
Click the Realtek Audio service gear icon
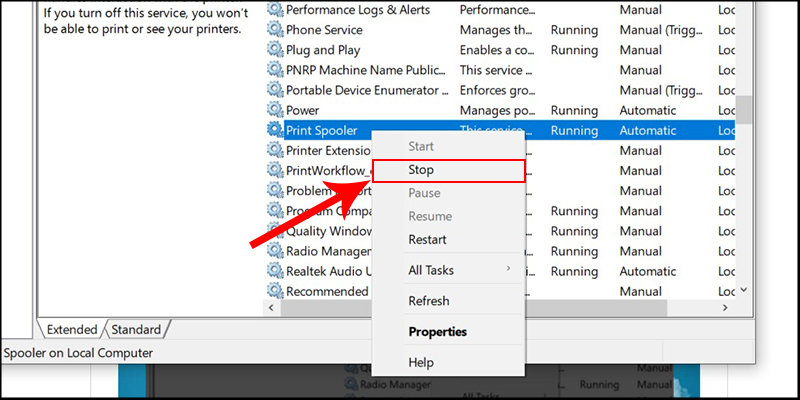click(275, 271)
